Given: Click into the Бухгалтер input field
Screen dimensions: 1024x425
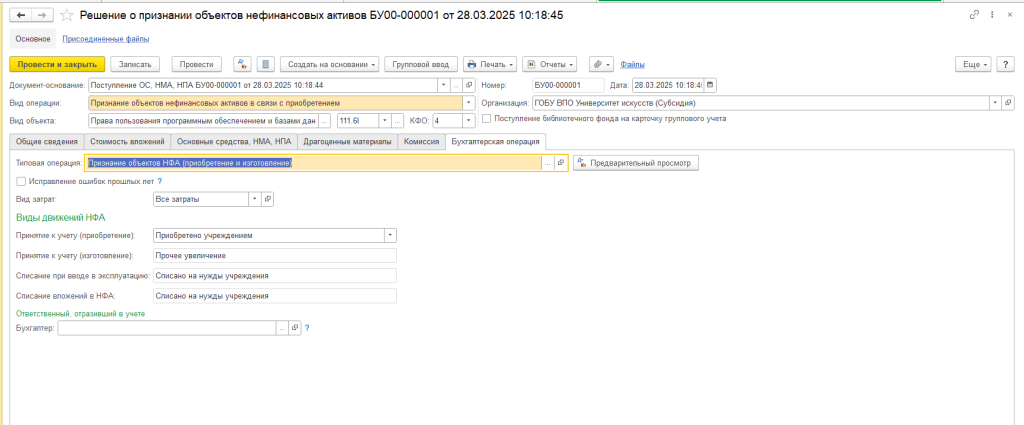Looking at the screenshot, I should click(x=166, y=328).
